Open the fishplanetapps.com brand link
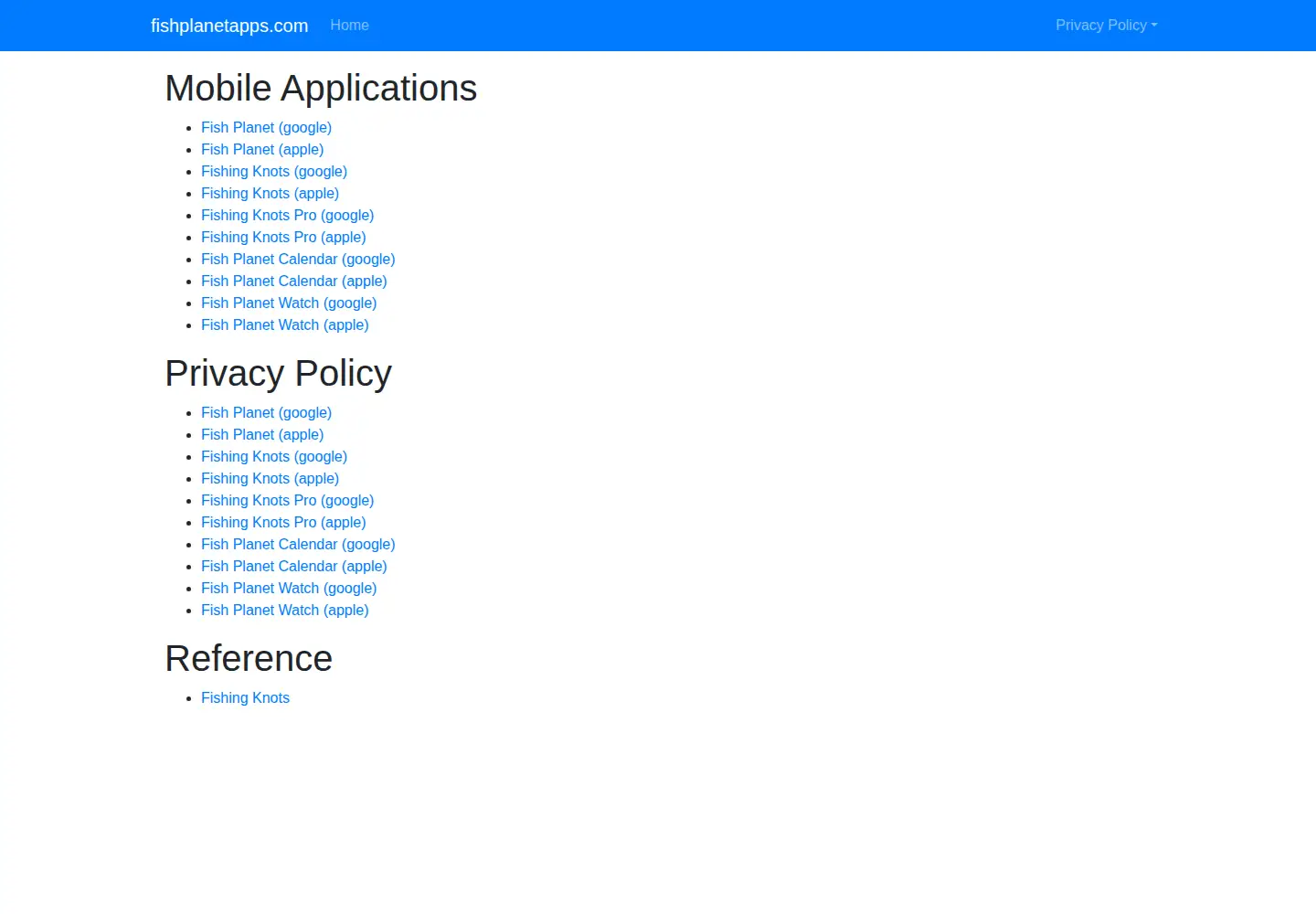 [x=229, y=26]
